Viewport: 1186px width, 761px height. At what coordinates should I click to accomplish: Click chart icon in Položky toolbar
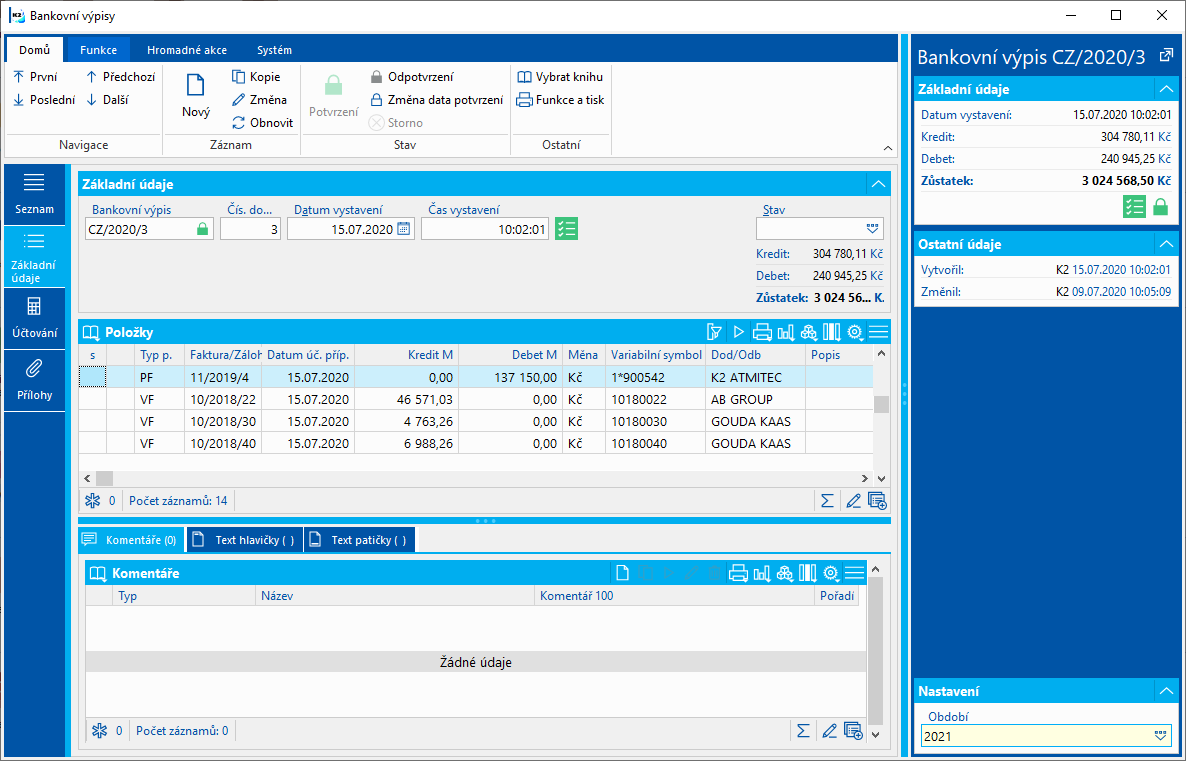coord(786,332)
